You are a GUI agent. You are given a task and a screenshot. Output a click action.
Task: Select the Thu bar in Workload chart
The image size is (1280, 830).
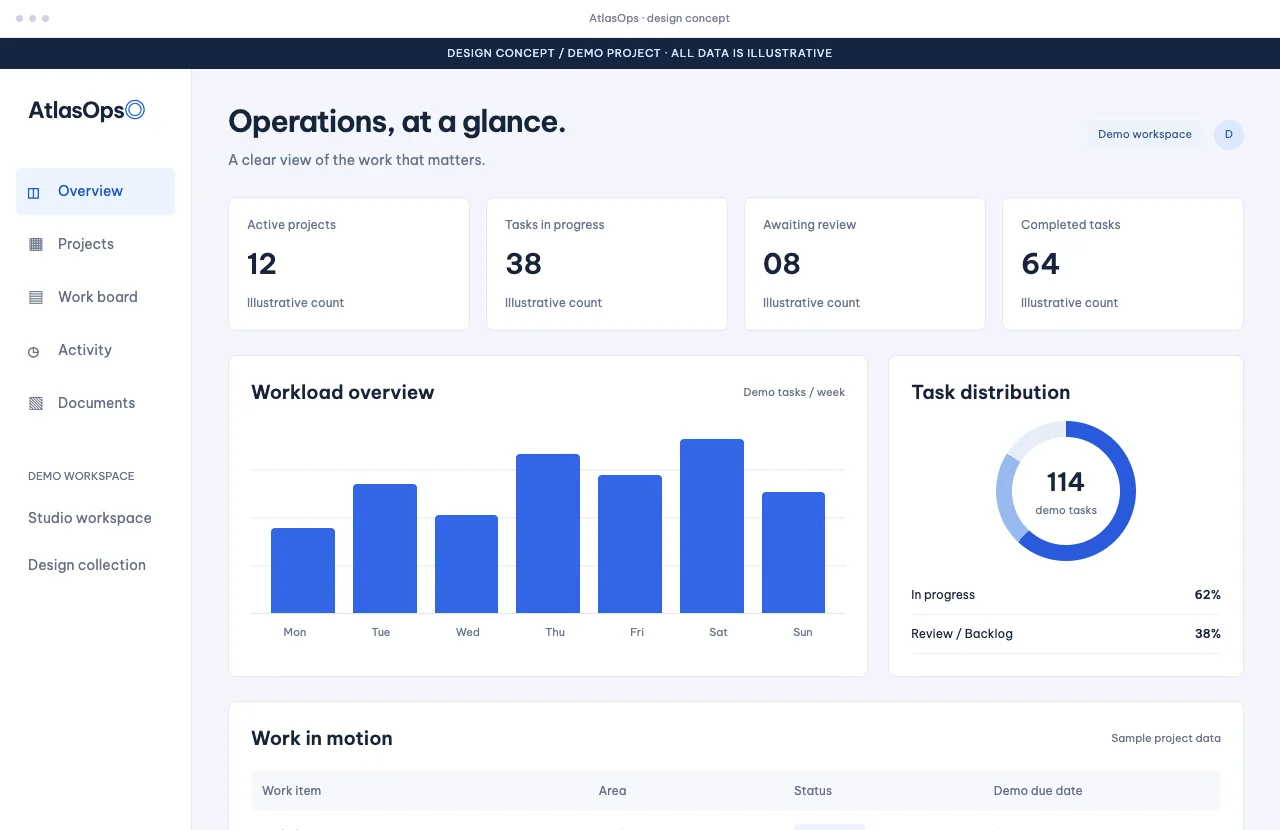(x=548, y=533)
